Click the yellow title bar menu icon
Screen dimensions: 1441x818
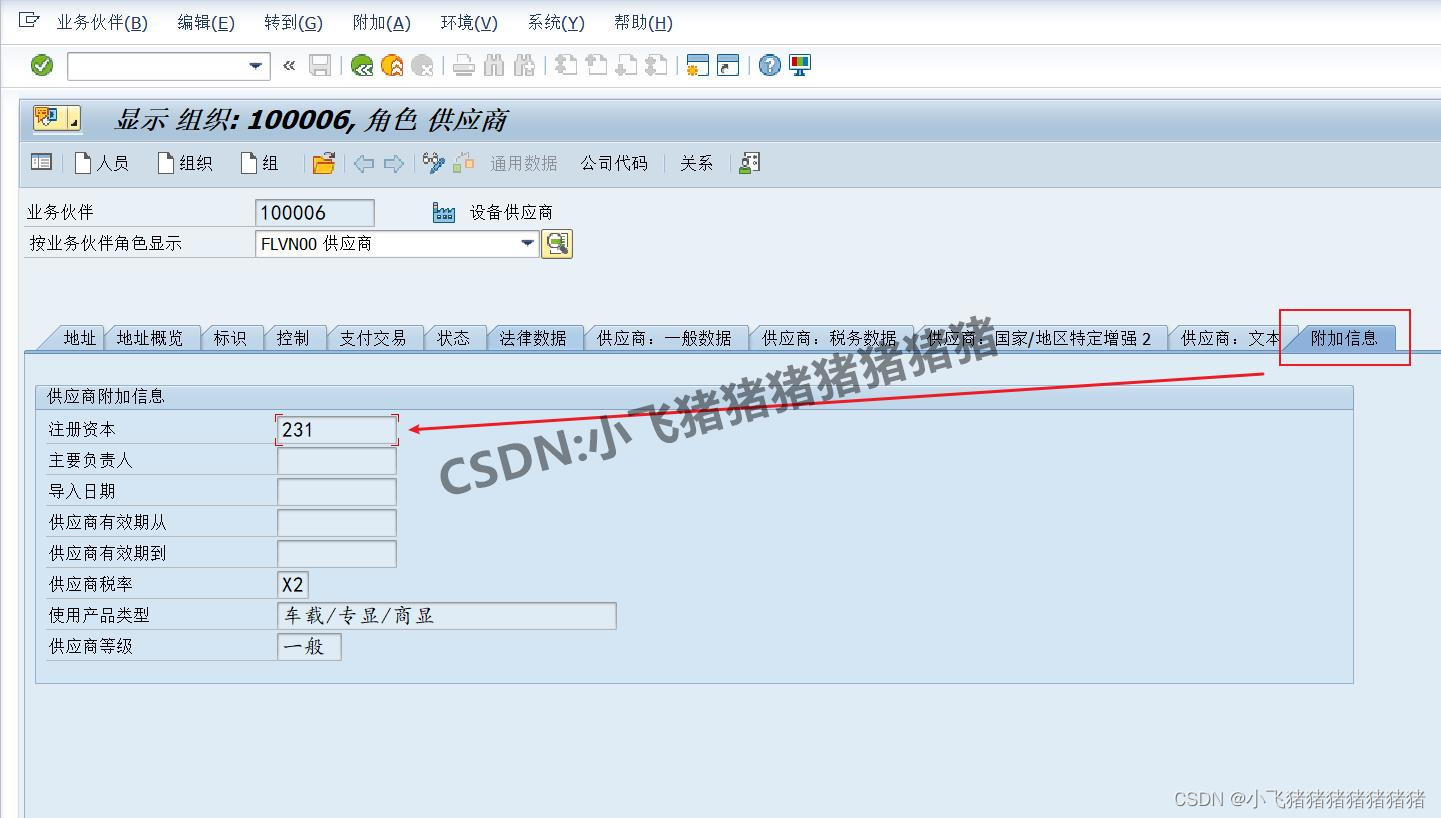click(x=57, y=119)
